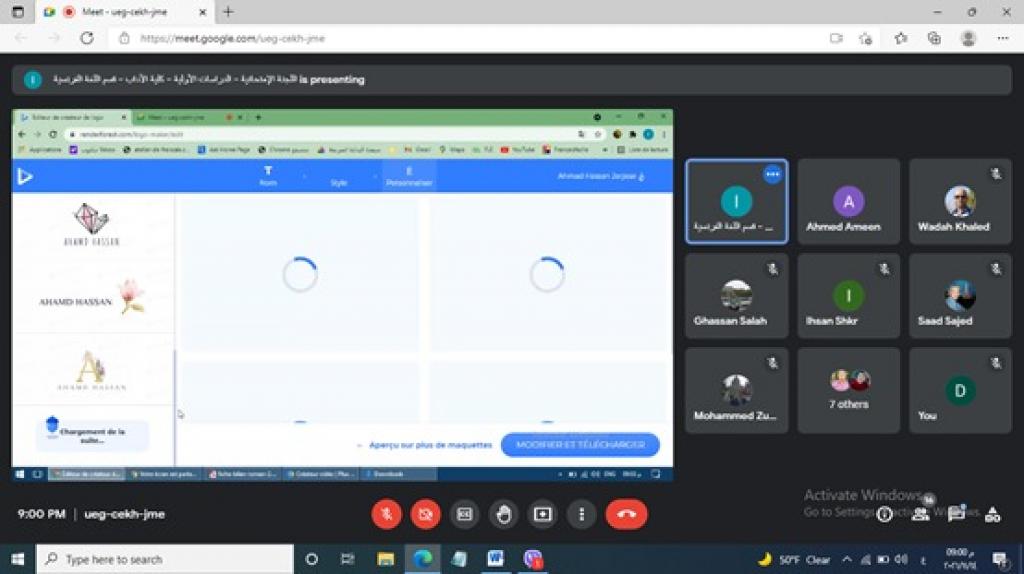Toggle the camera off button

(x=425, y=514)
